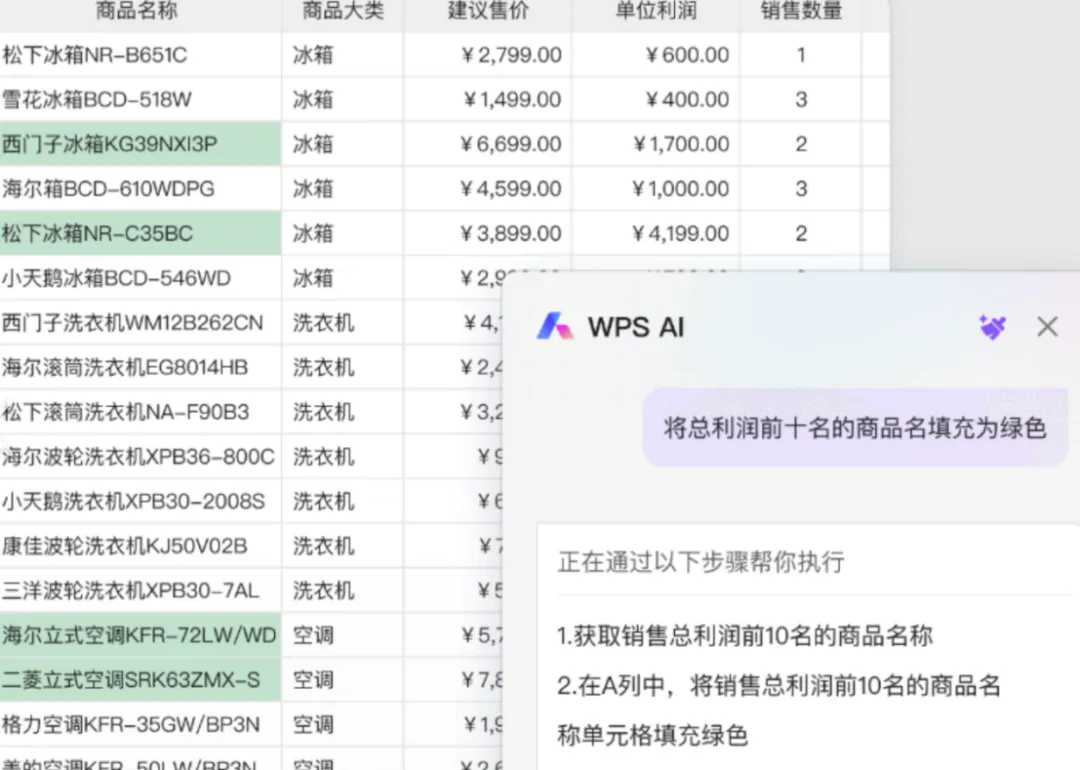This screenshot has height=770, width=1080.
Task: Select price cell ¥2,799.00
Action: coord(488,54)
